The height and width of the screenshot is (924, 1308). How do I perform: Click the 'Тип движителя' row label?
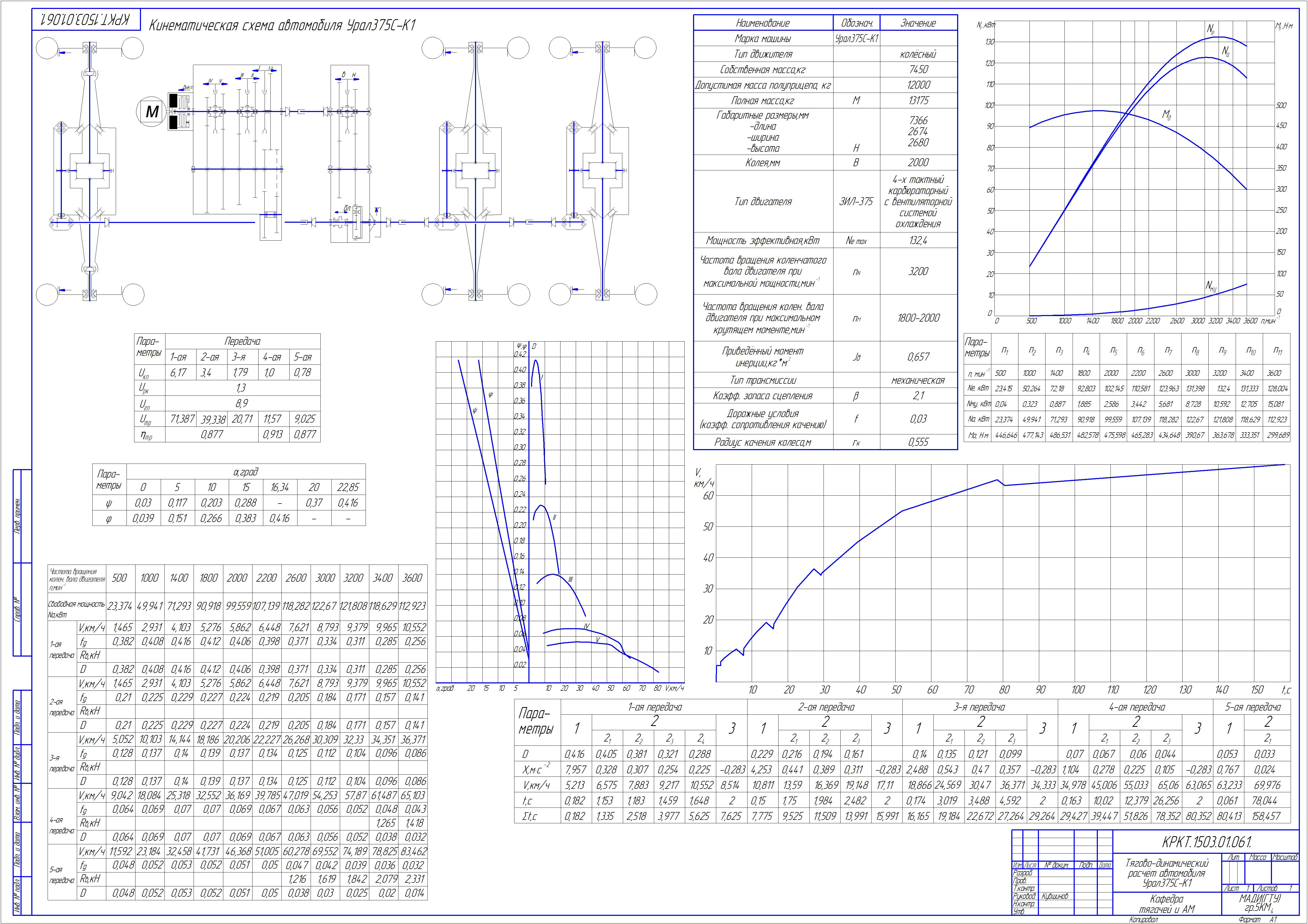(763, 54)
